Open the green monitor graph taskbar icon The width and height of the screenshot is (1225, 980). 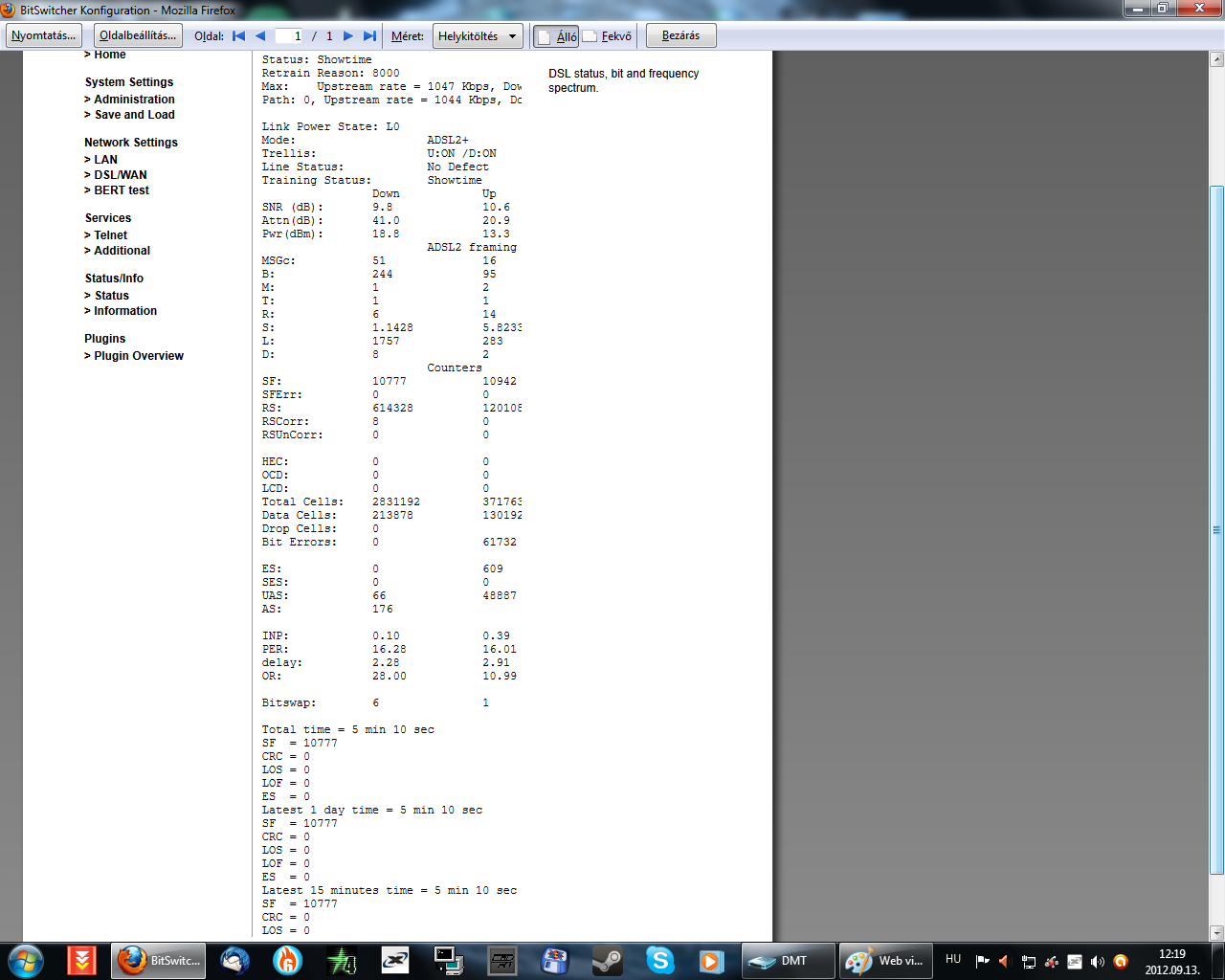(x=342, y=960)
